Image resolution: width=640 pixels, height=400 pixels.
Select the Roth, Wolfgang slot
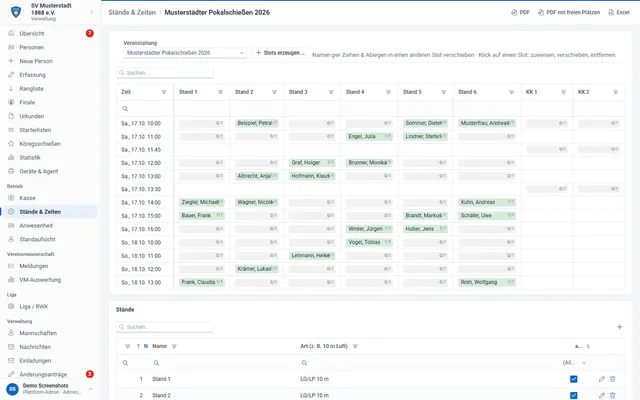[x=487, y=282]
